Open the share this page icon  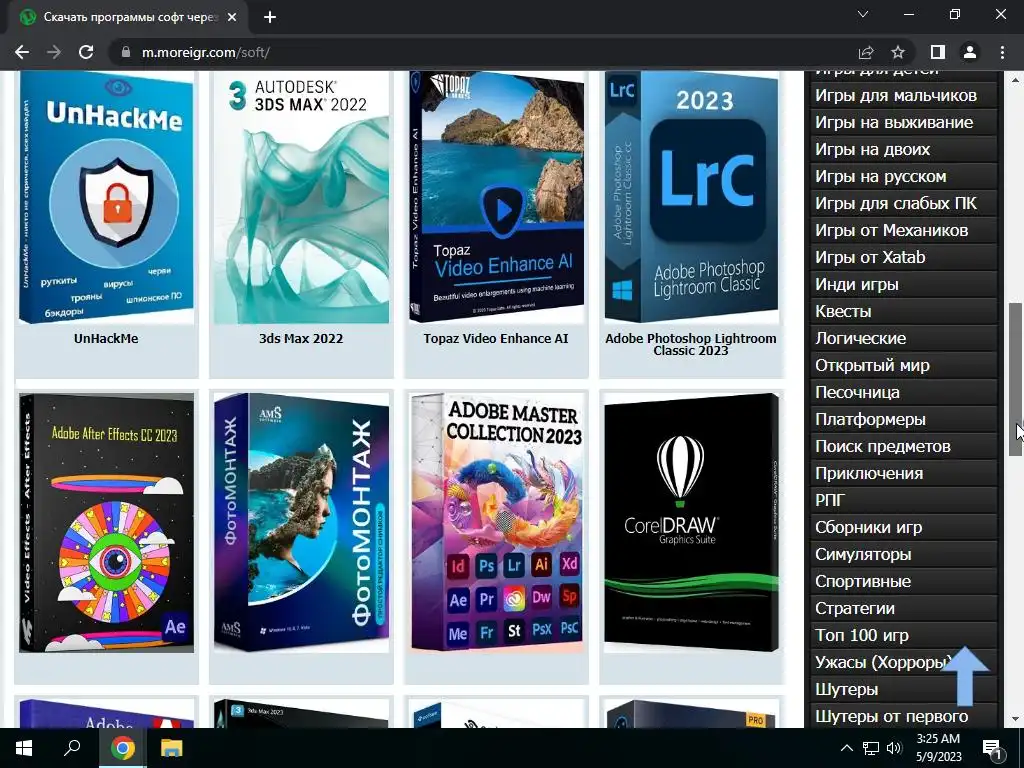(866, 52)
